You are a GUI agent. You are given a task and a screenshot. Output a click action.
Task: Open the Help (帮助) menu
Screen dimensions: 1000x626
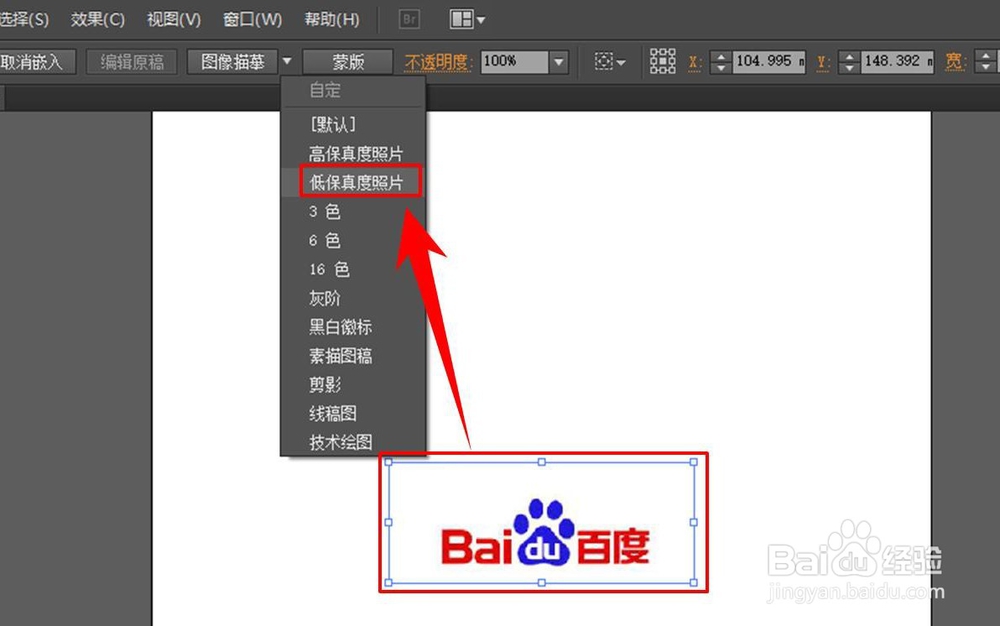[x=332, y=20]
